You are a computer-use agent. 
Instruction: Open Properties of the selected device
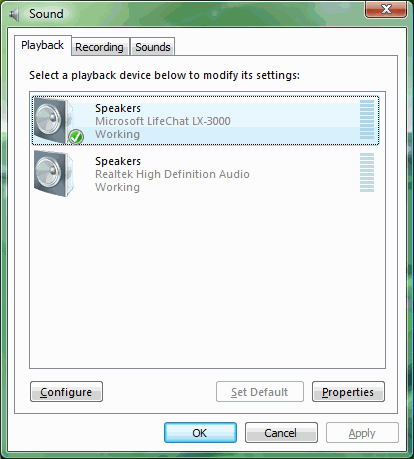point(348,392)
